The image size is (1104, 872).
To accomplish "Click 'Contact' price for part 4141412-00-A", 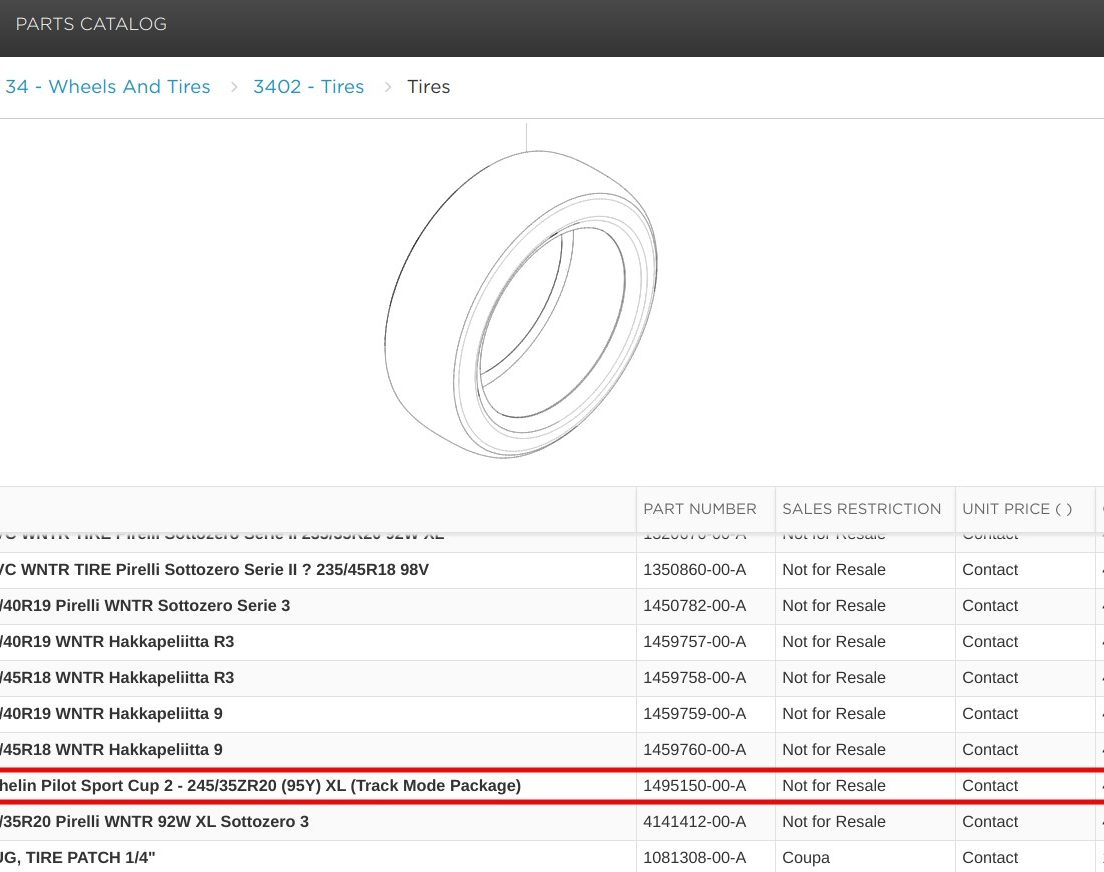I will (990, 821).
